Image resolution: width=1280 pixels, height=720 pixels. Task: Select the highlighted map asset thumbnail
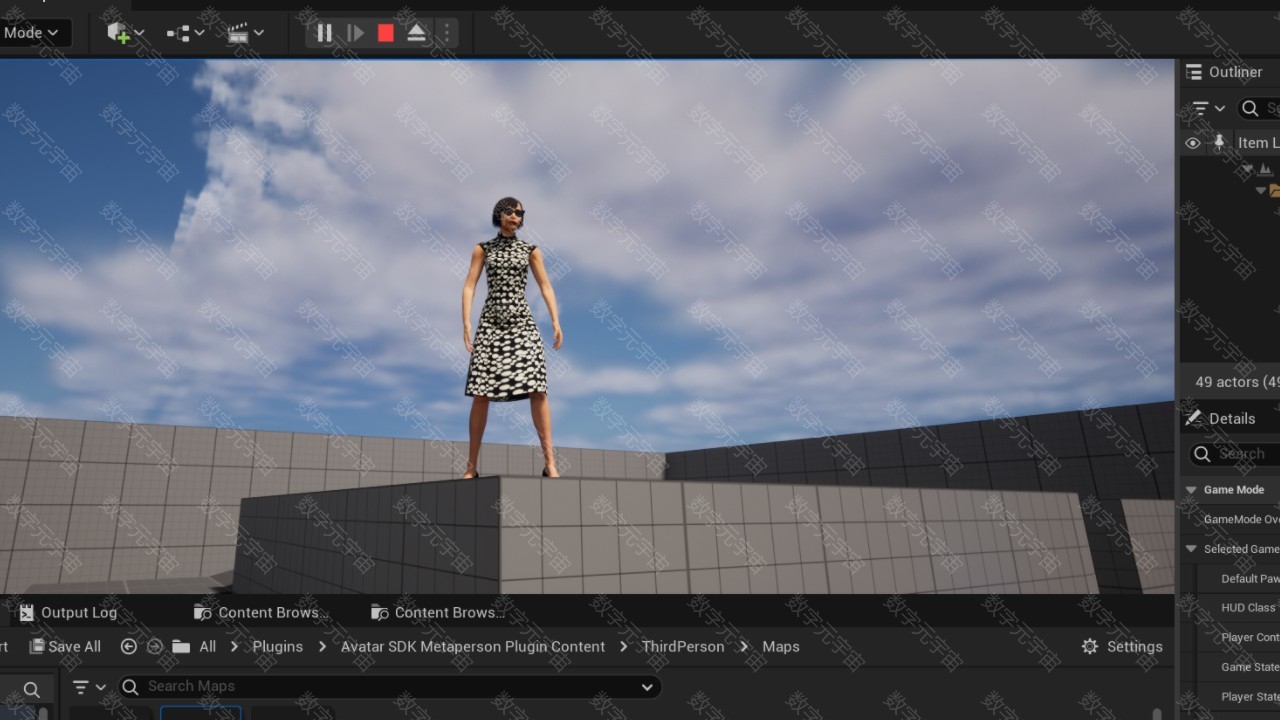[201, 712]
